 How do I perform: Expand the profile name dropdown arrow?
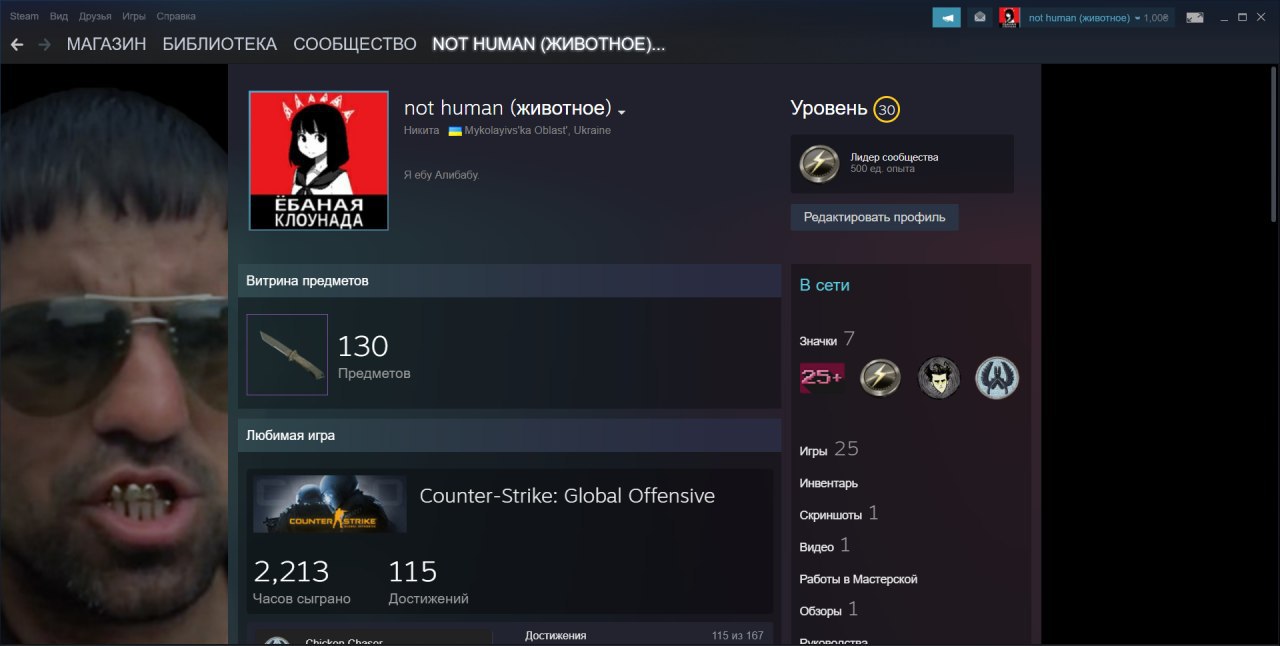622,111
